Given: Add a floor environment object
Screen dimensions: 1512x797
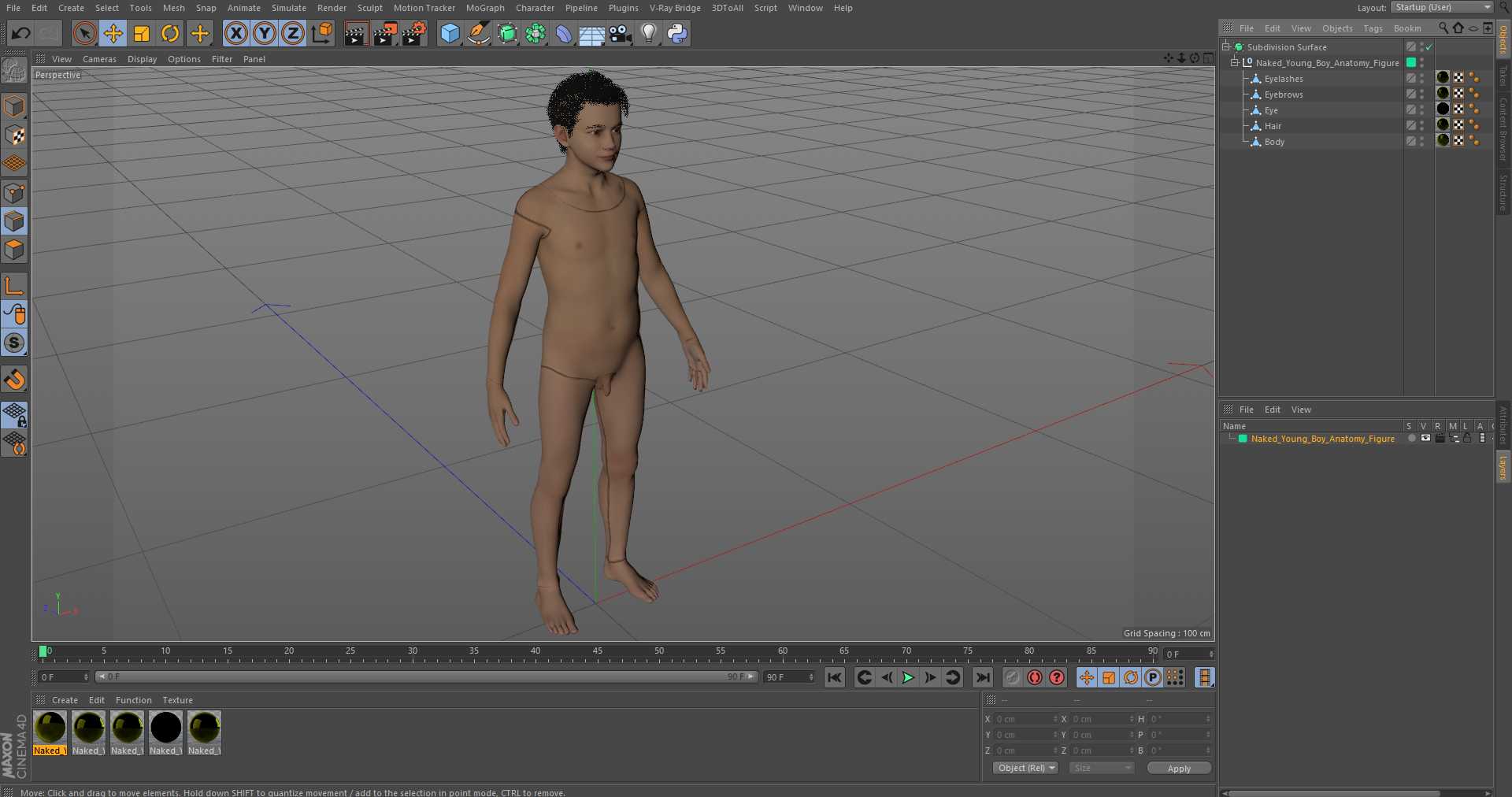Looking at the screenshot, I should click(591, 33).
